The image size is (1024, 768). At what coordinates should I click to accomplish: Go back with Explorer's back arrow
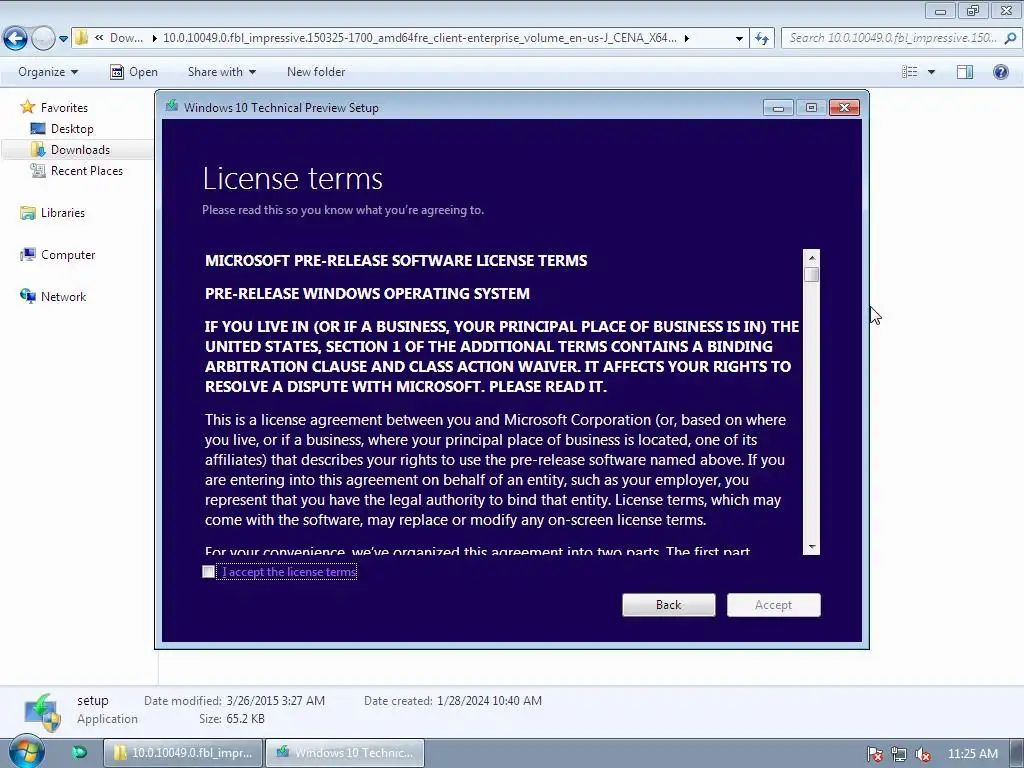pos(16,39)
